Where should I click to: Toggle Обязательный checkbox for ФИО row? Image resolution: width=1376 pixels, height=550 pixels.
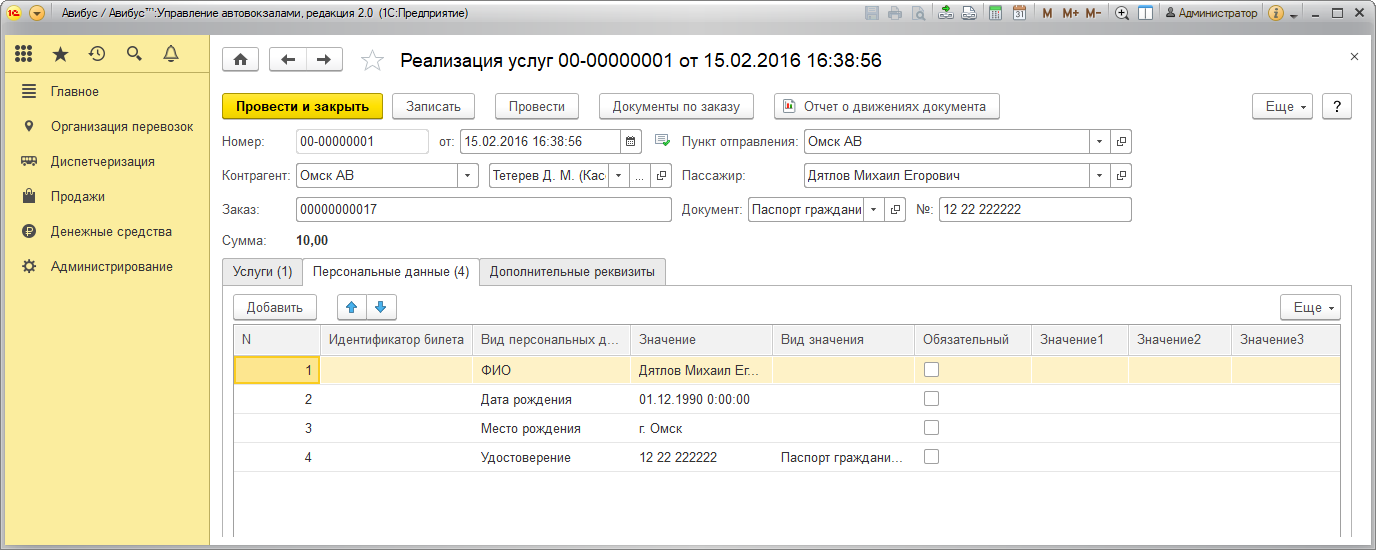coord(931,370)
